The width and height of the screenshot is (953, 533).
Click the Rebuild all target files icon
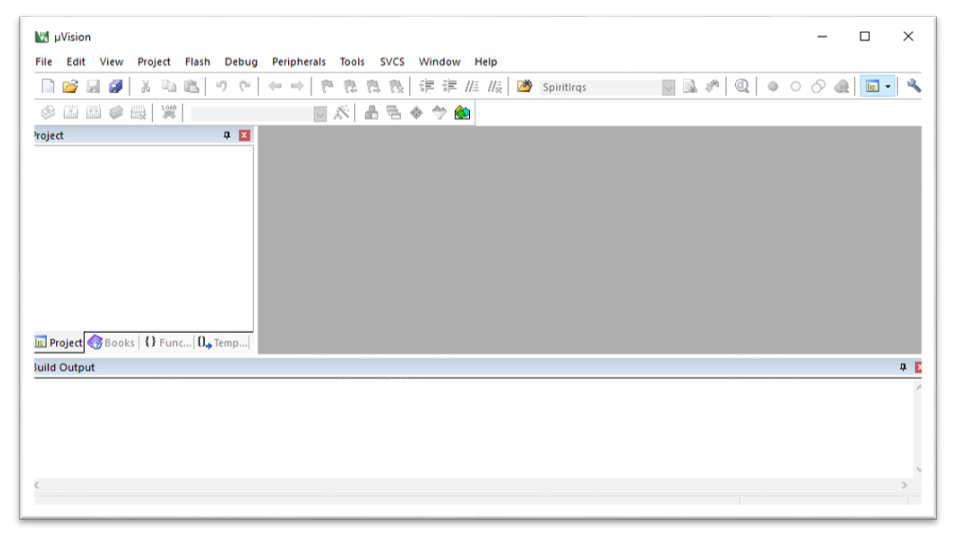click(x=93, y=112)
